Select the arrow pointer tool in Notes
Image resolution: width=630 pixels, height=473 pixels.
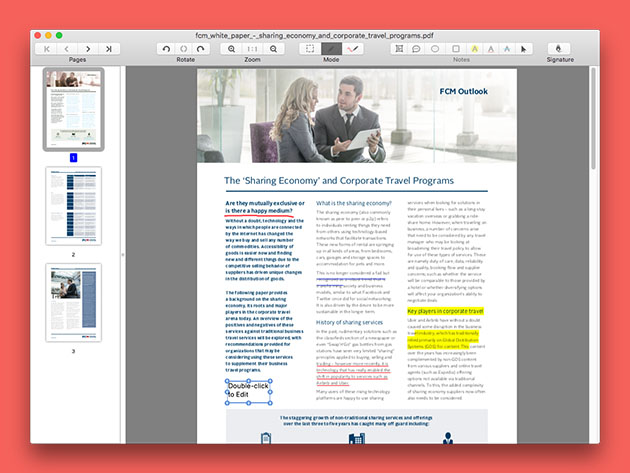pyautogui.click(x=526, y=48)
